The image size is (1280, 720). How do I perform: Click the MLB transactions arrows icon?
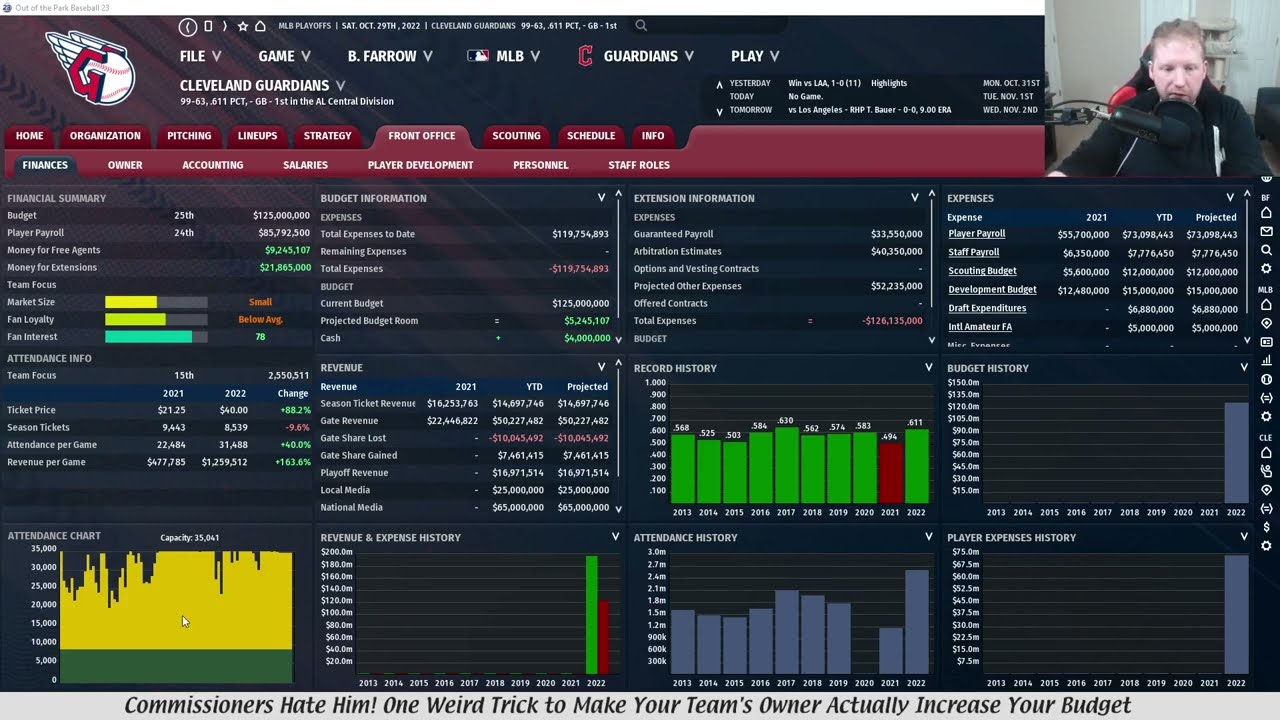(1266, 398)
